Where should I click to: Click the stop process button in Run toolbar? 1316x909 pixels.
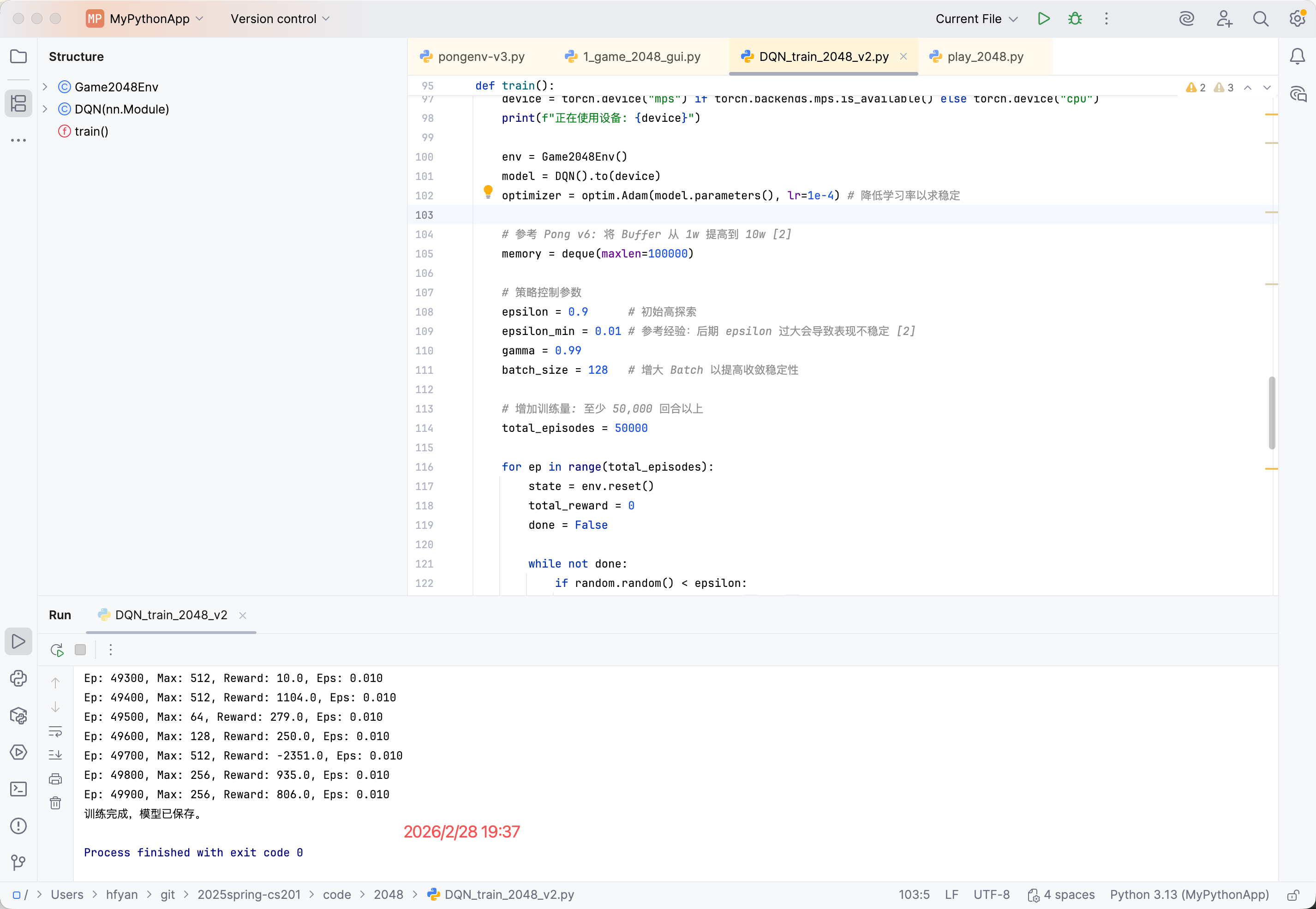click(80, 650)
